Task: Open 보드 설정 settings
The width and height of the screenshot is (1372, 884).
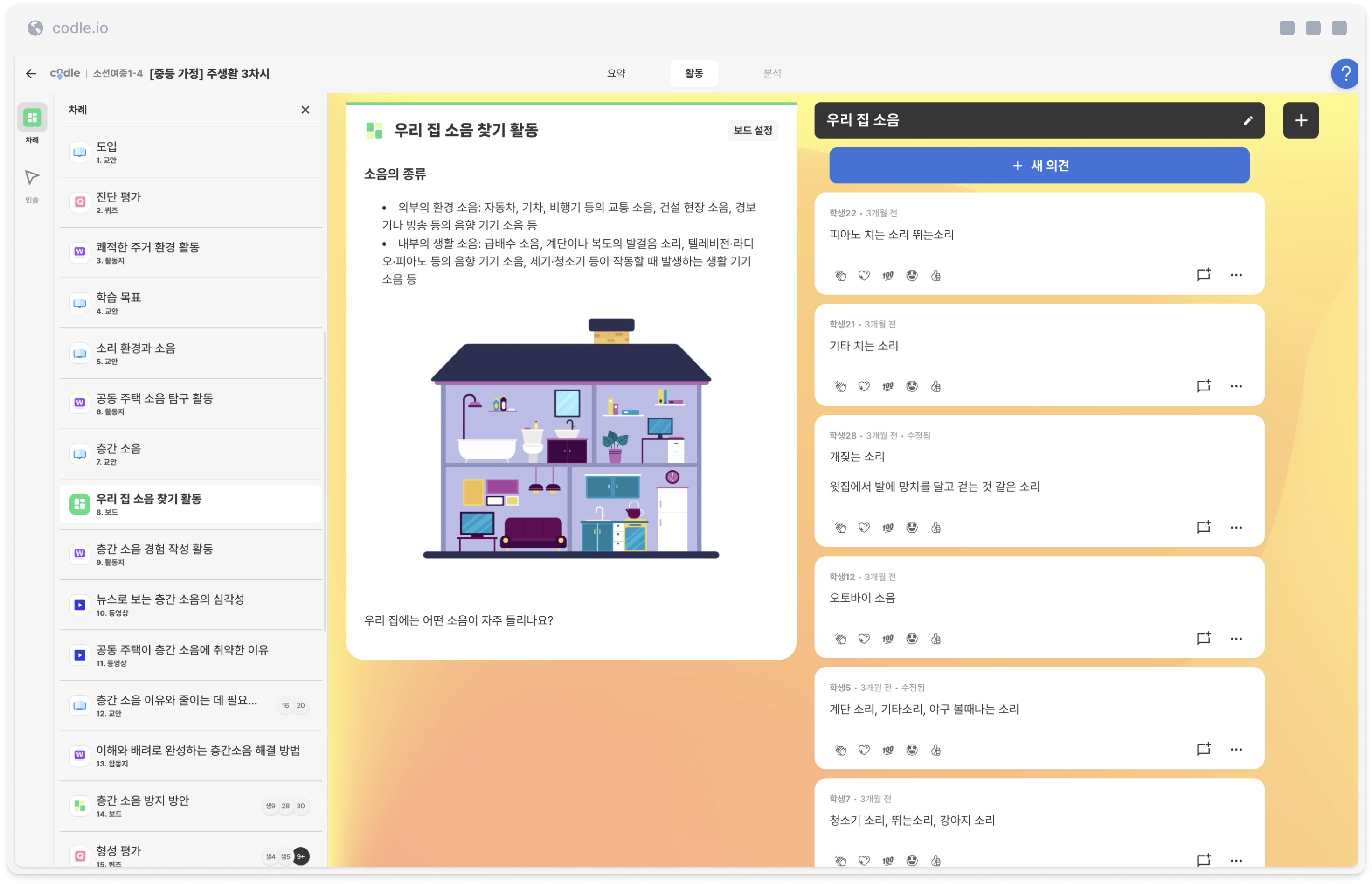Action: click(x=752, y=130)
